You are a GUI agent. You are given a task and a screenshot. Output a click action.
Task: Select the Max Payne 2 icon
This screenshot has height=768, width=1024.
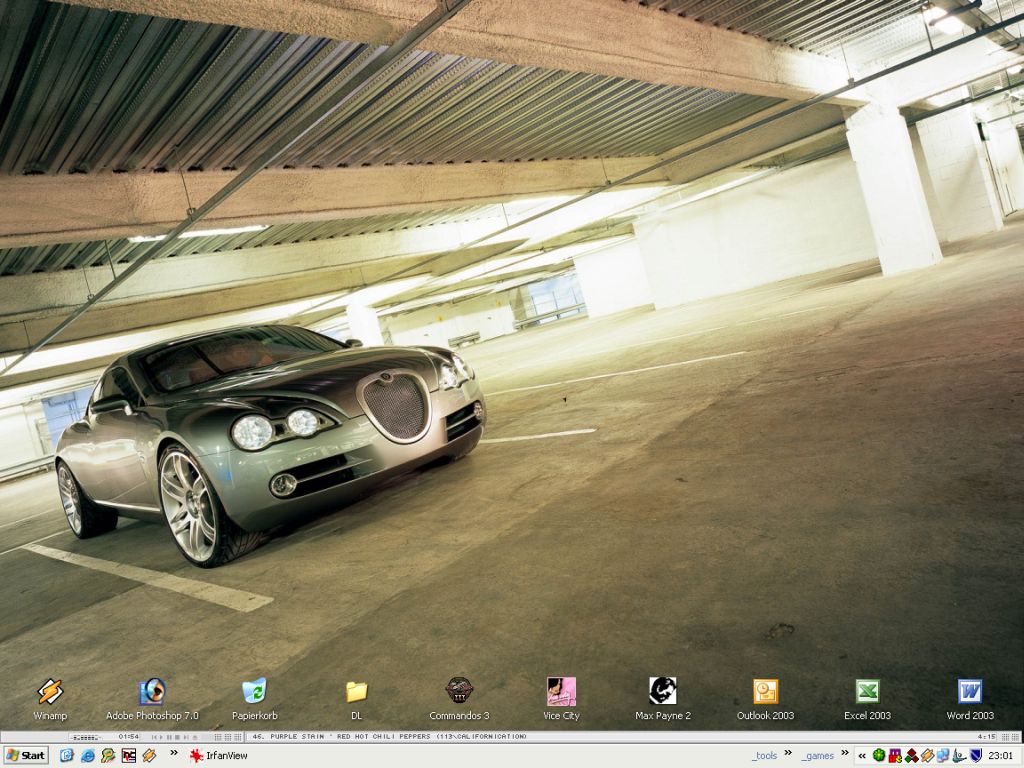(x=663, y=692)
